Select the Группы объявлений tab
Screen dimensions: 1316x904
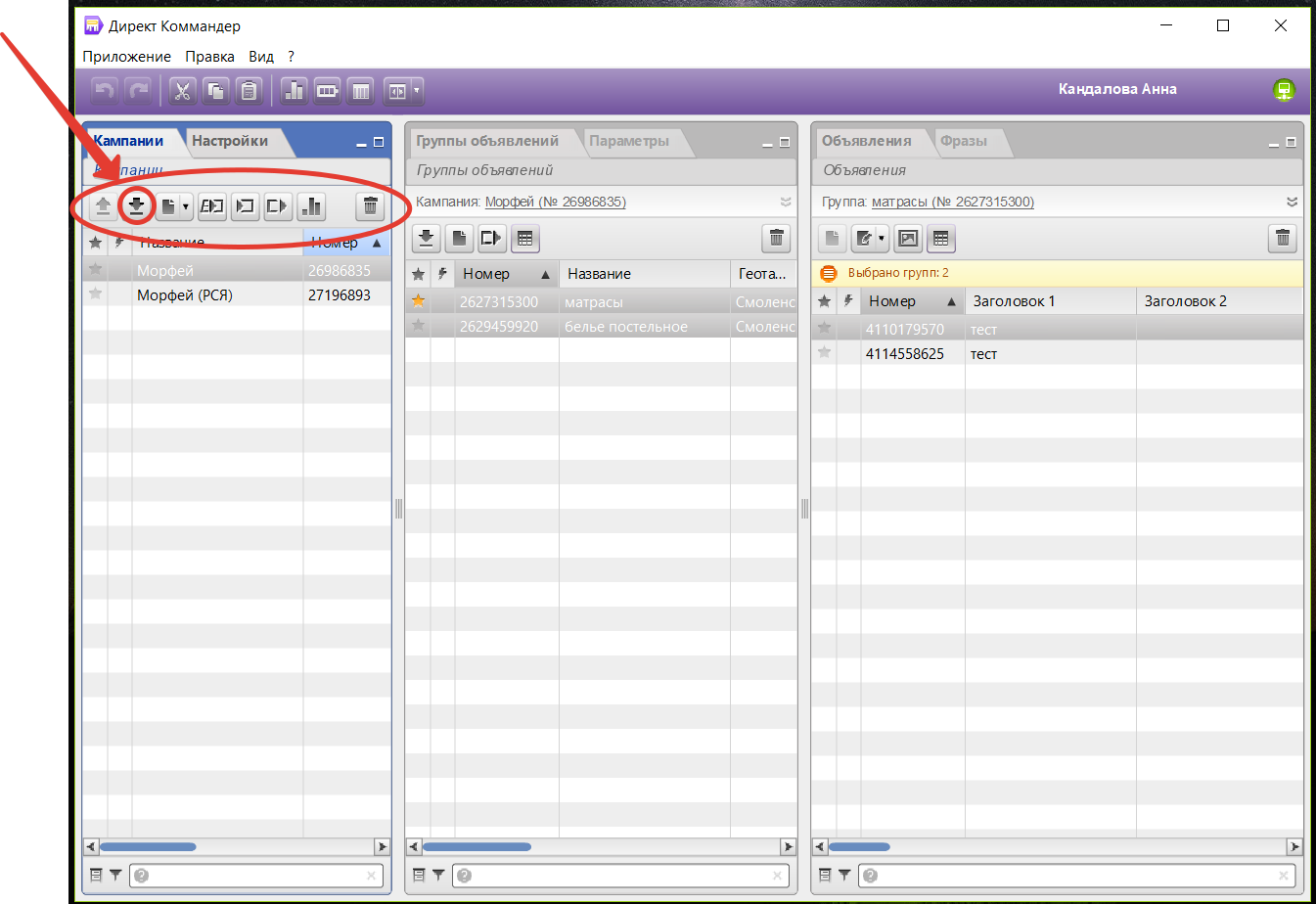(487, 141)
